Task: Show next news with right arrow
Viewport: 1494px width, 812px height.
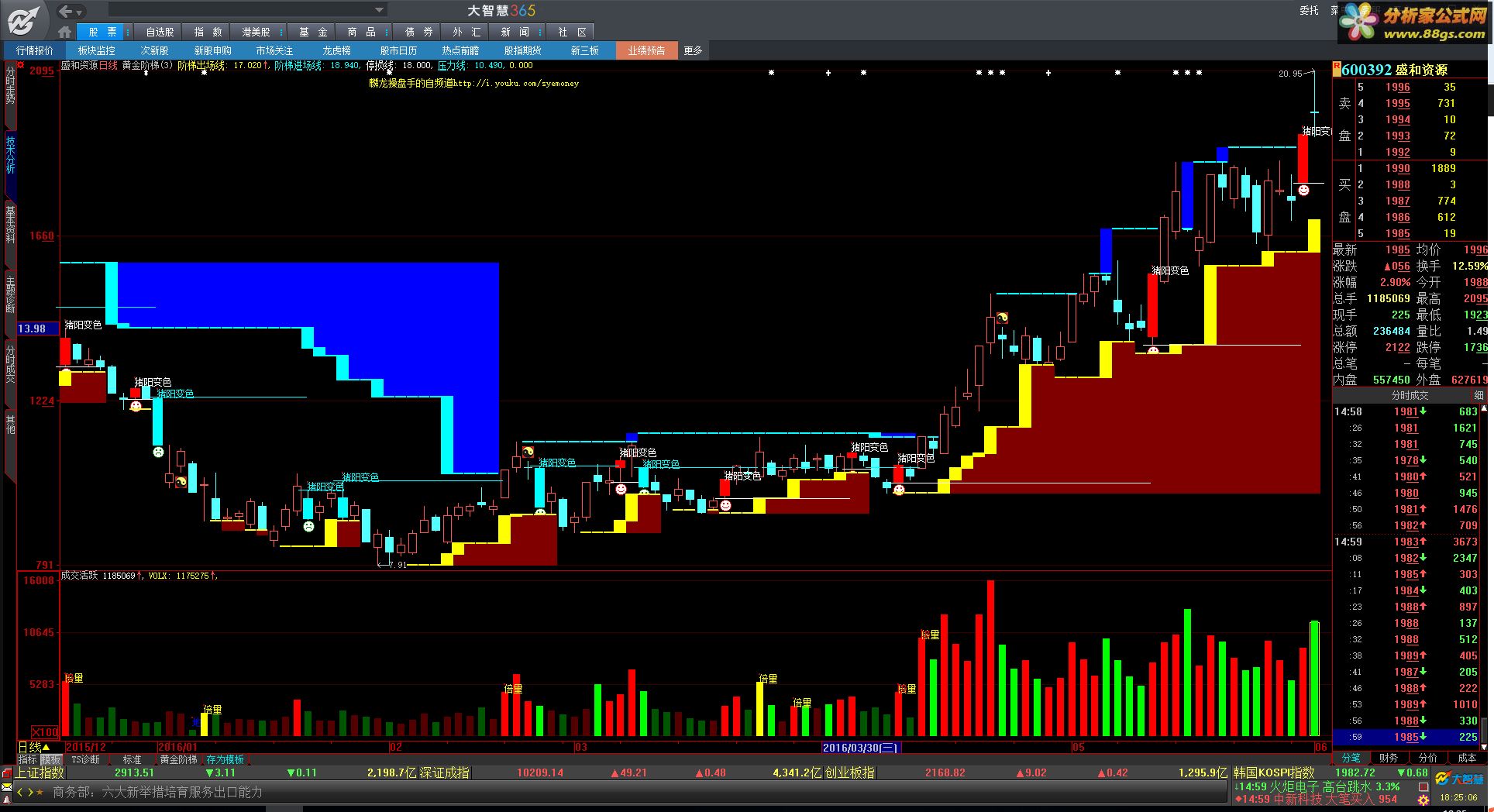Action: click(30, 792)
